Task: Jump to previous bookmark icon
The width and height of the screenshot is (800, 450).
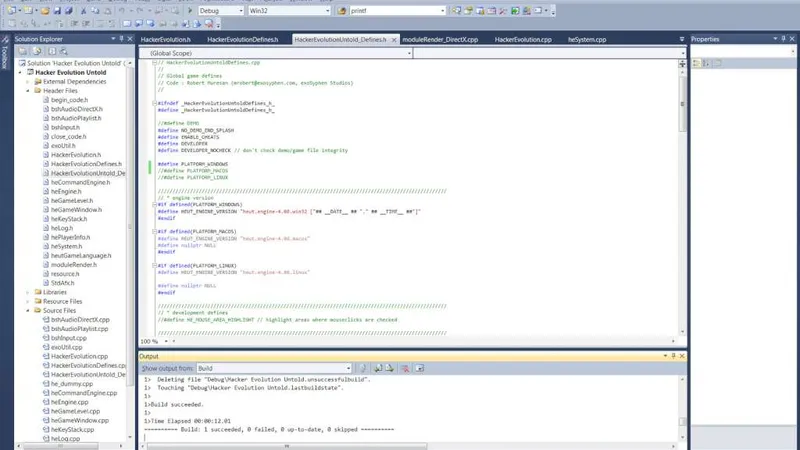Action: point(139,23)
